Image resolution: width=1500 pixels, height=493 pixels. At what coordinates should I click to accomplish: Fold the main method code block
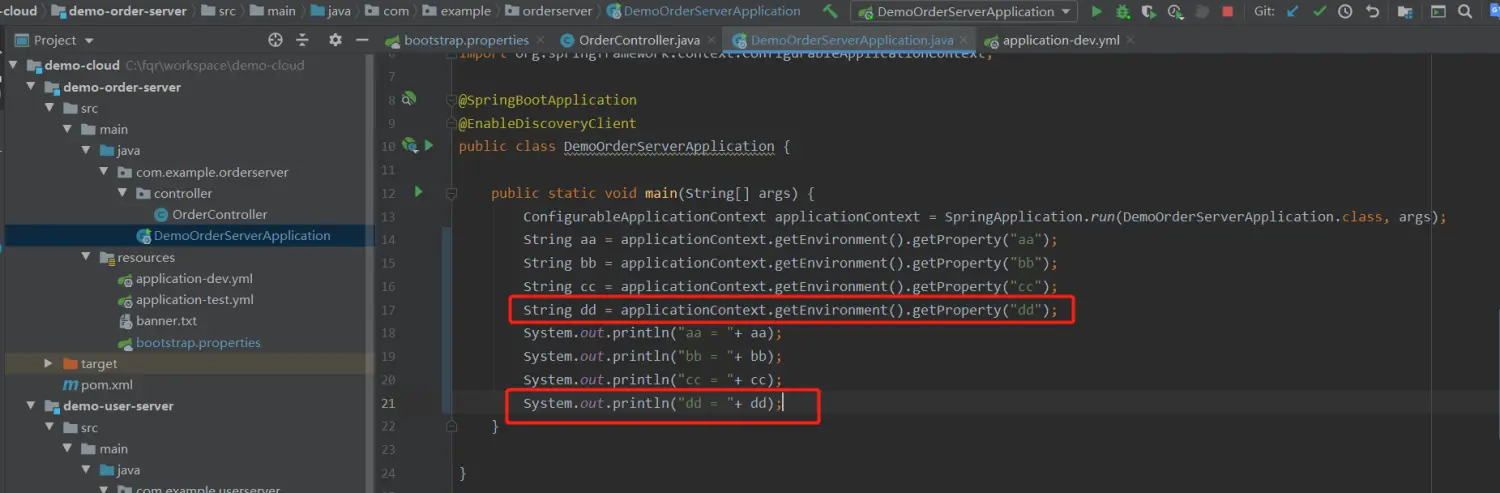[x=452, y=193]
